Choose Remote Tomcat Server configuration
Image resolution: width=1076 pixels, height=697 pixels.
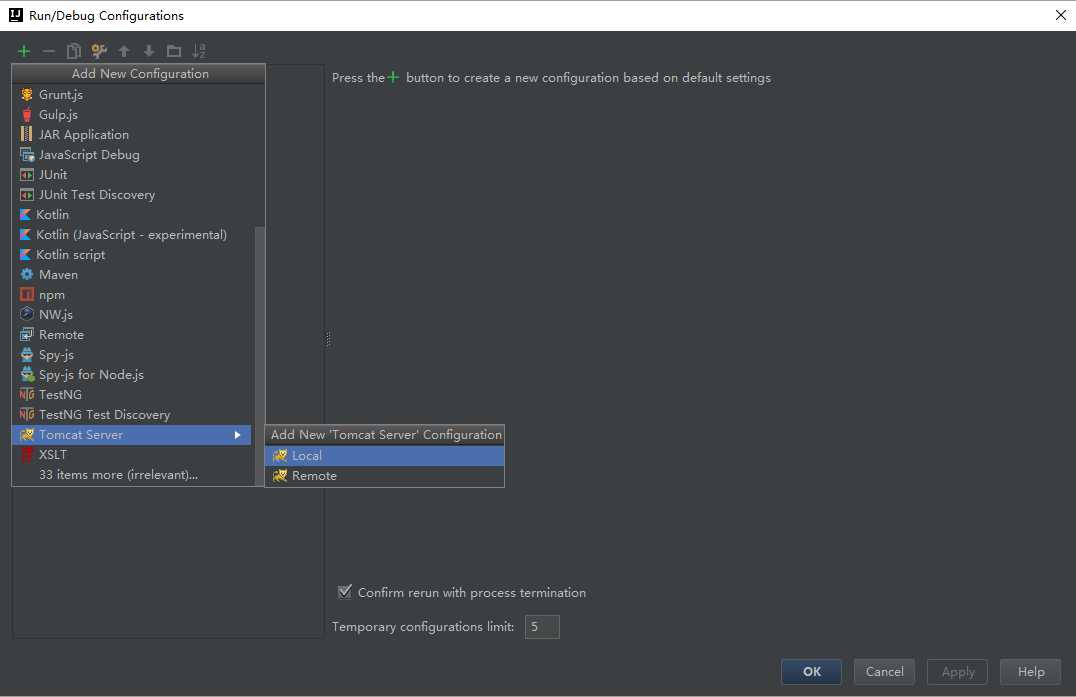384,475
